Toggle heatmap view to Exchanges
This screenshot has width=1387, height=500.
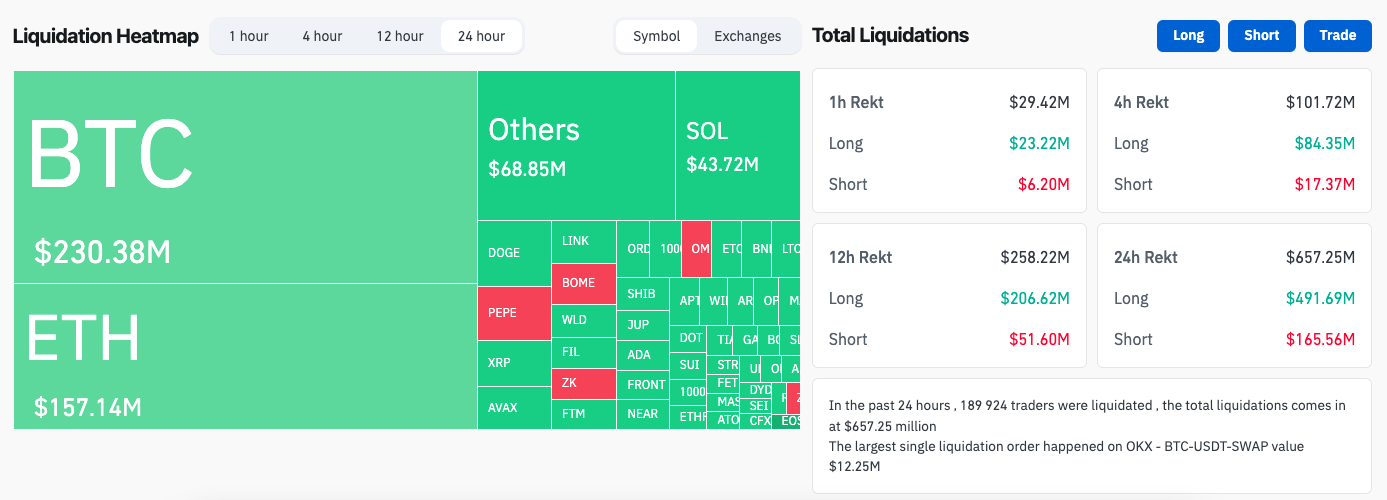747,36
